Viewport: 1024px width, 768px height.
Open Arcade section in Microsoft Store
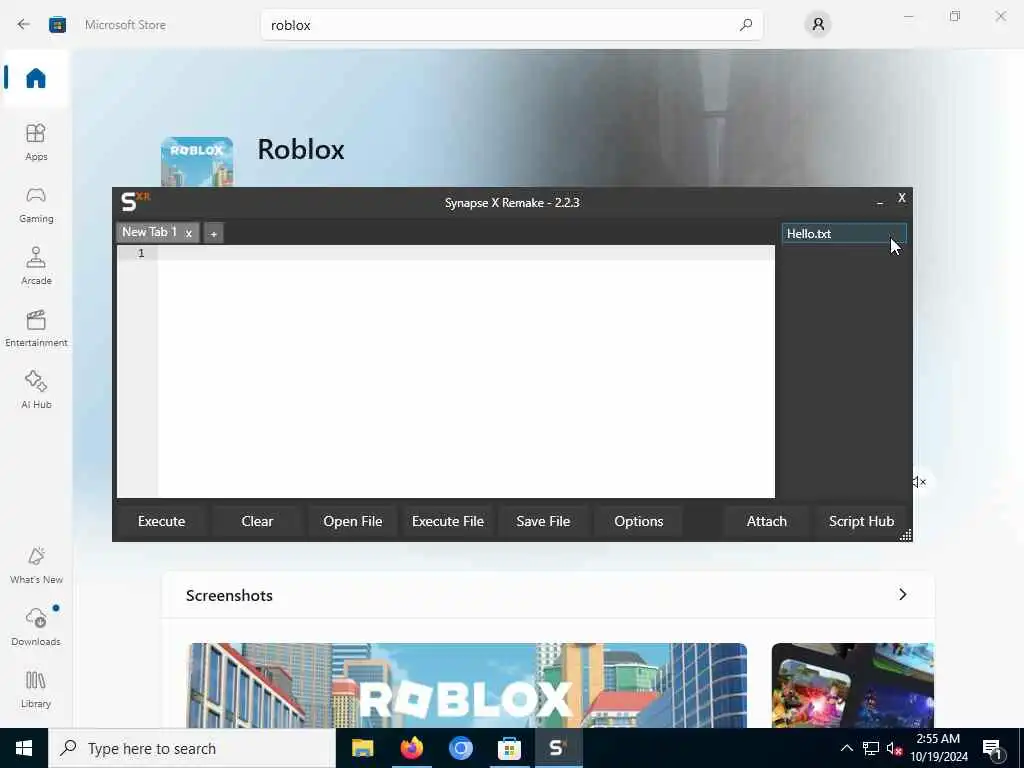pyautogui.click(x=36, y=266)
